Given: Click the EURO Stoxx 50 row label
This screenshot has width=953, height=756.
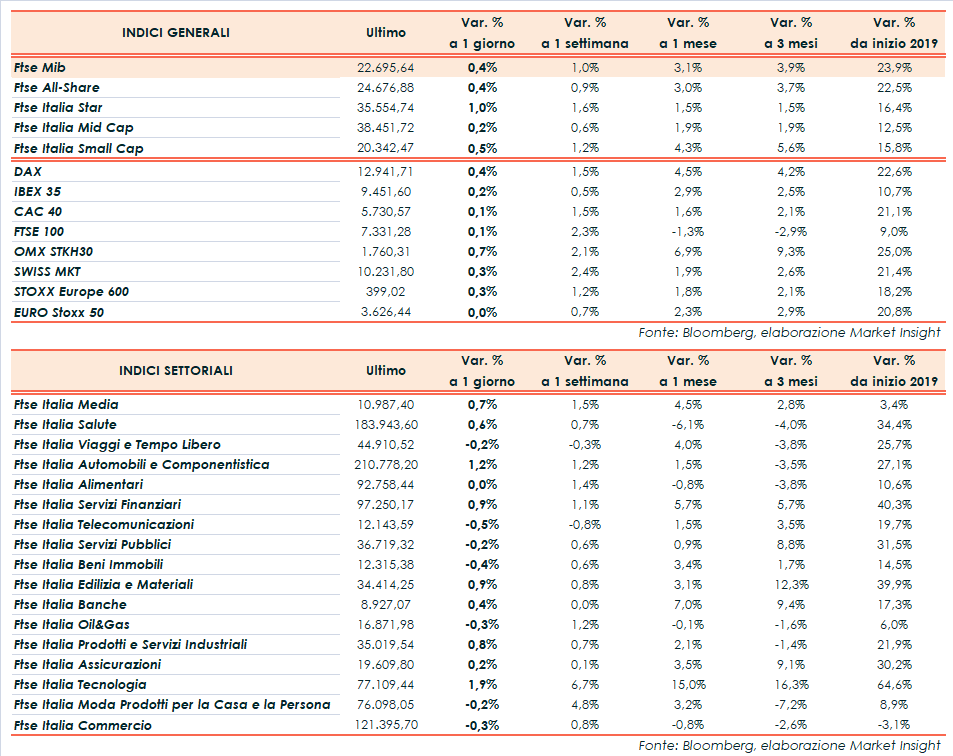Looking at the screenshot, I should pos(59,312).
